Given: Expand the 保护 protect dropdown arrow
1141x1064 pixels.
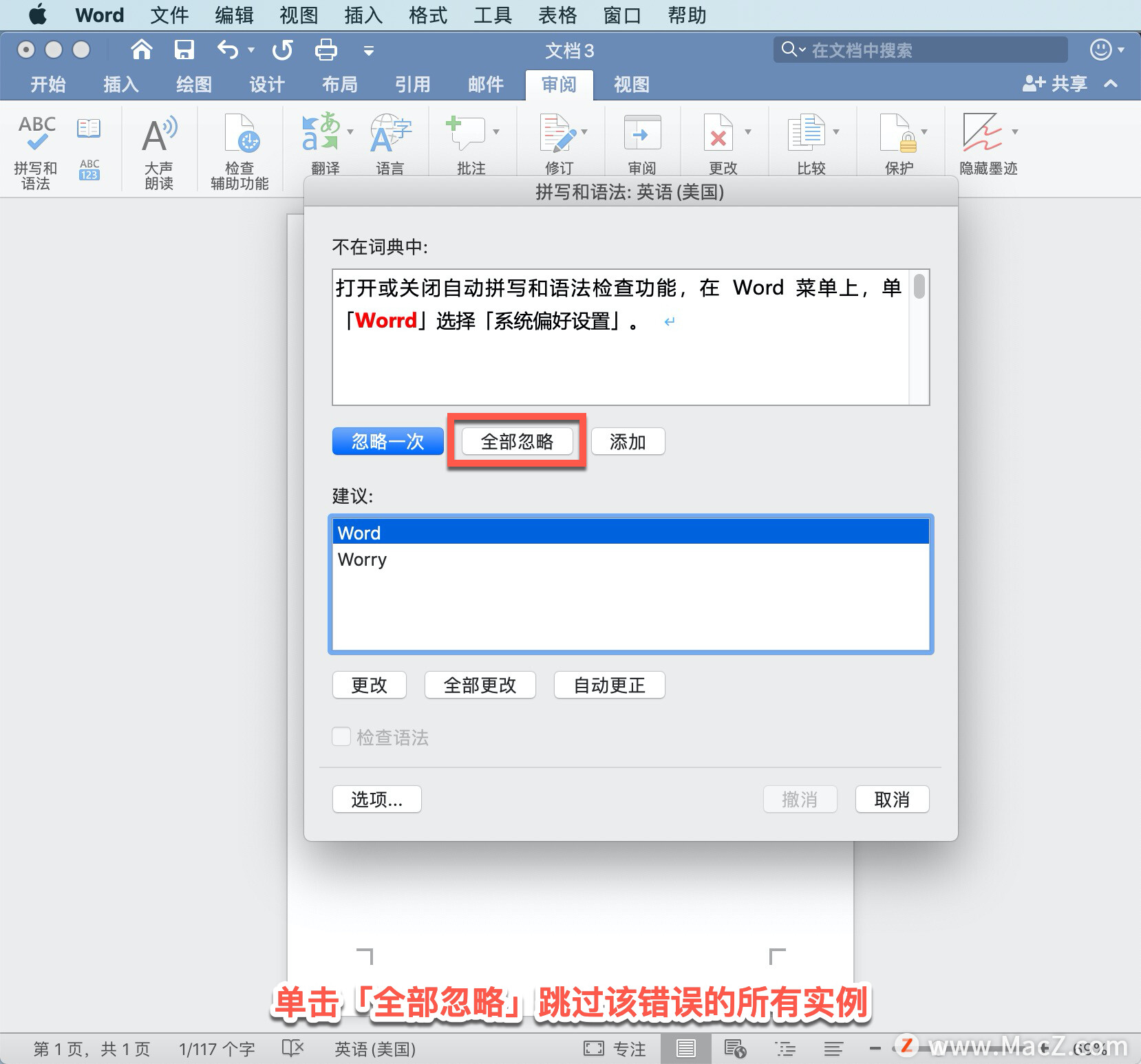Looking at the screenshot, I should pos(924,131).
